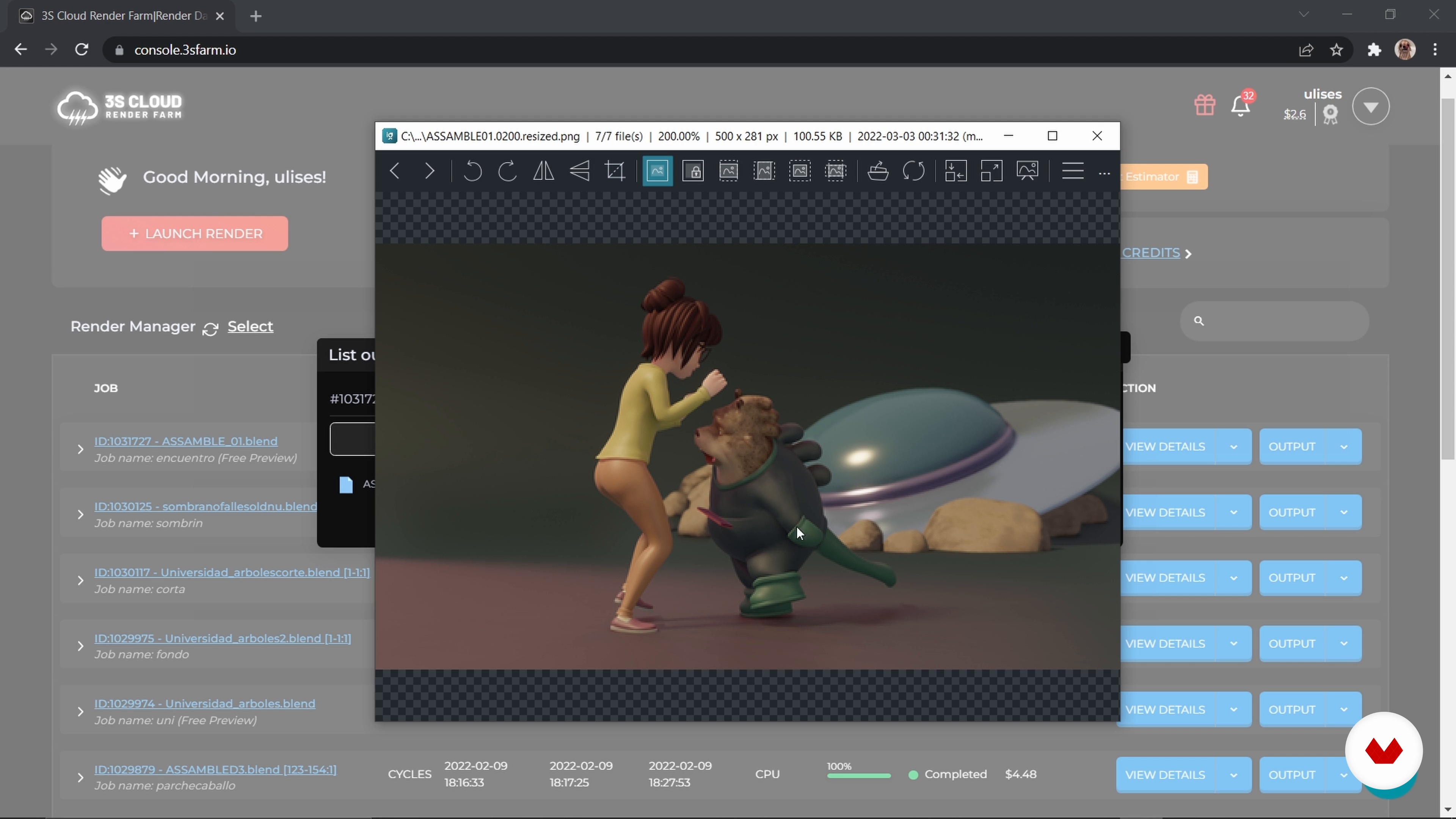
Task: Click OUTPUT for the corta job
Action: [1292, 577]
